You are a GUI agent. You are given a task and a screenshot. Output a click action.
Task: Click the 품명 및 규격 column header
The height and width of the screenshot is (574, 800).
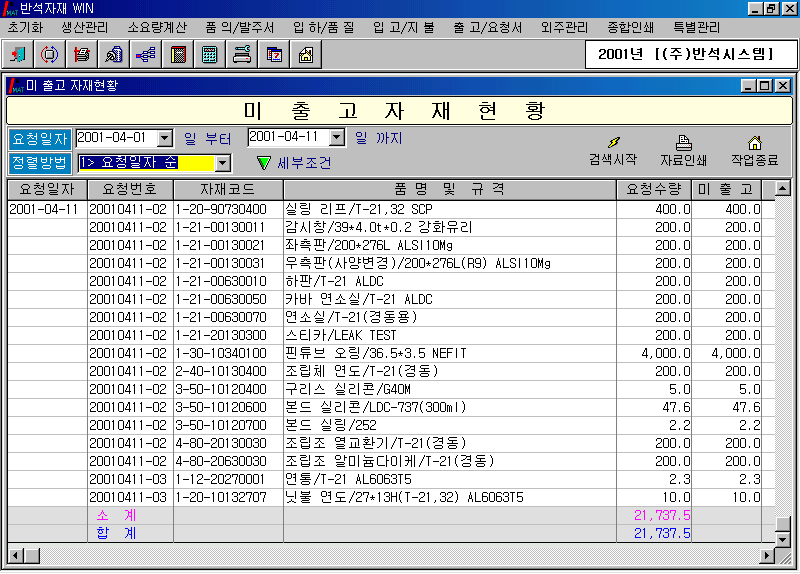449,189
